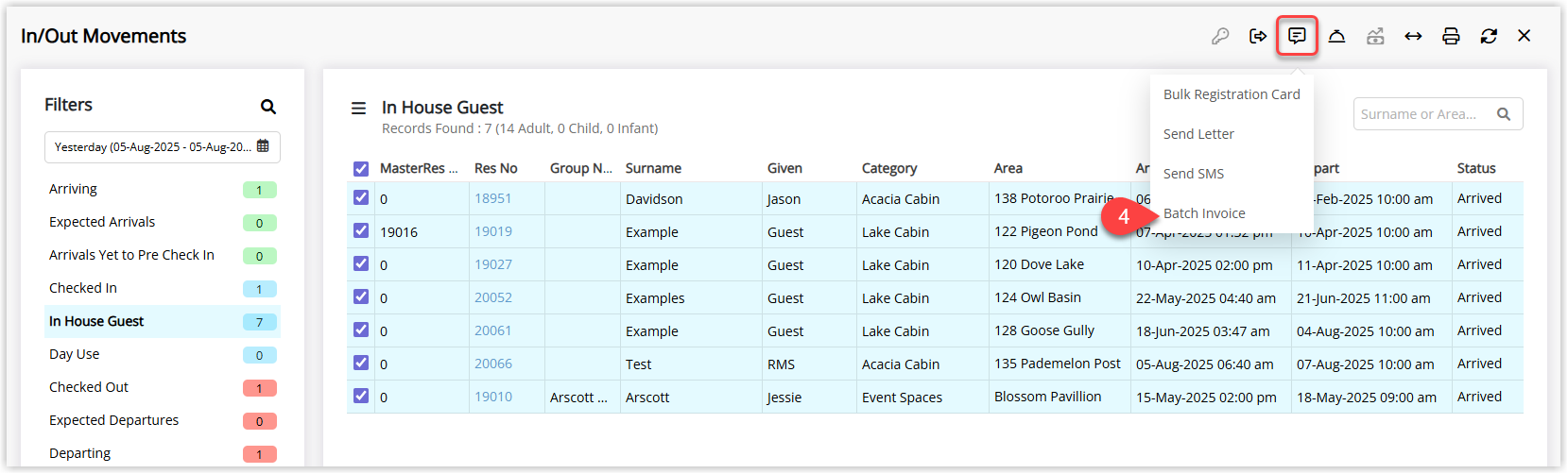The height and width of the screenshot is (474, 1568).
Task: Choose Send SMS menu option
Action: tap(1194, 174)
